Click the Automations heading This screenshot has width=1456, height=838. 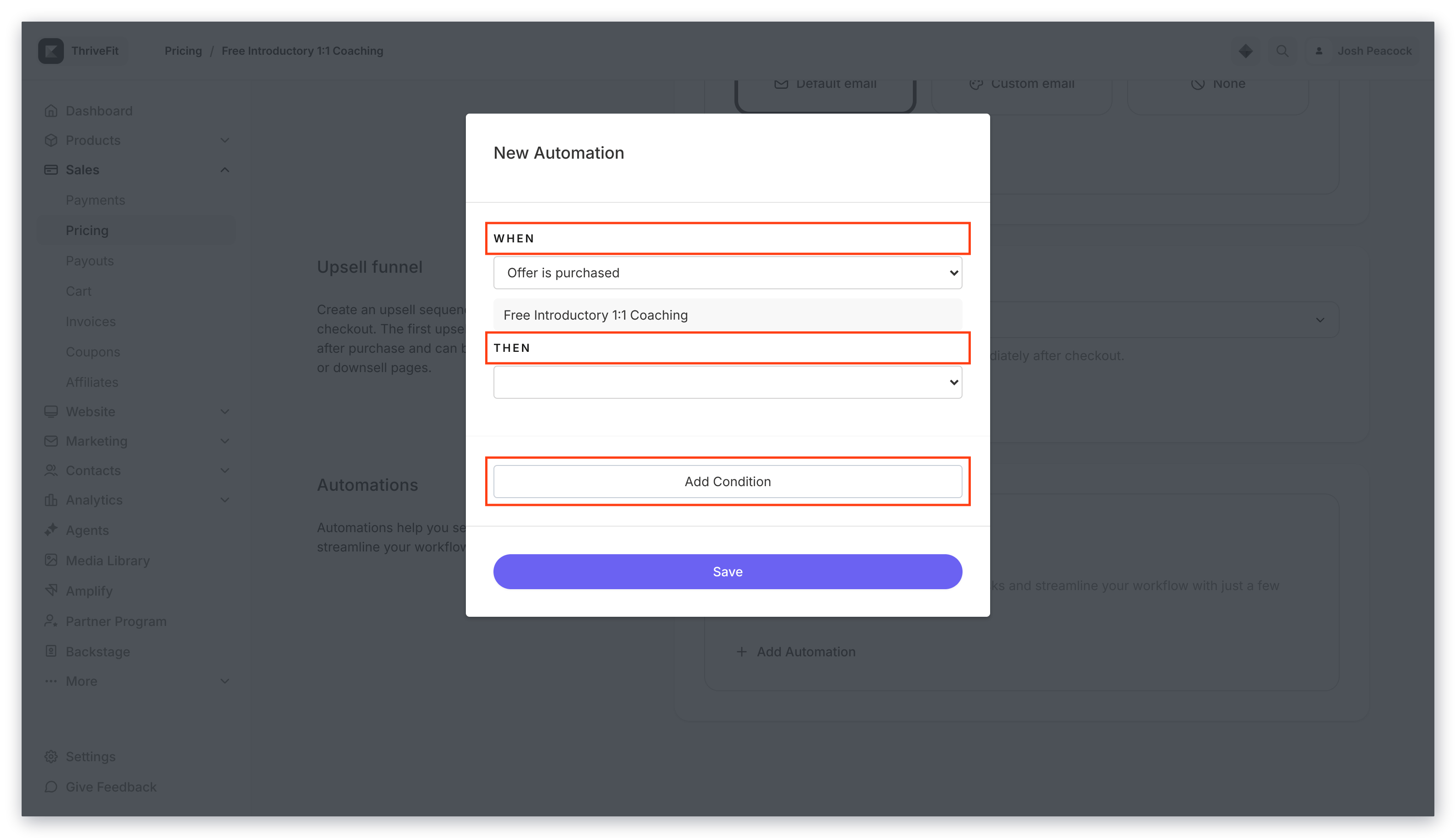pyautogui.click(x=367, y=485)
